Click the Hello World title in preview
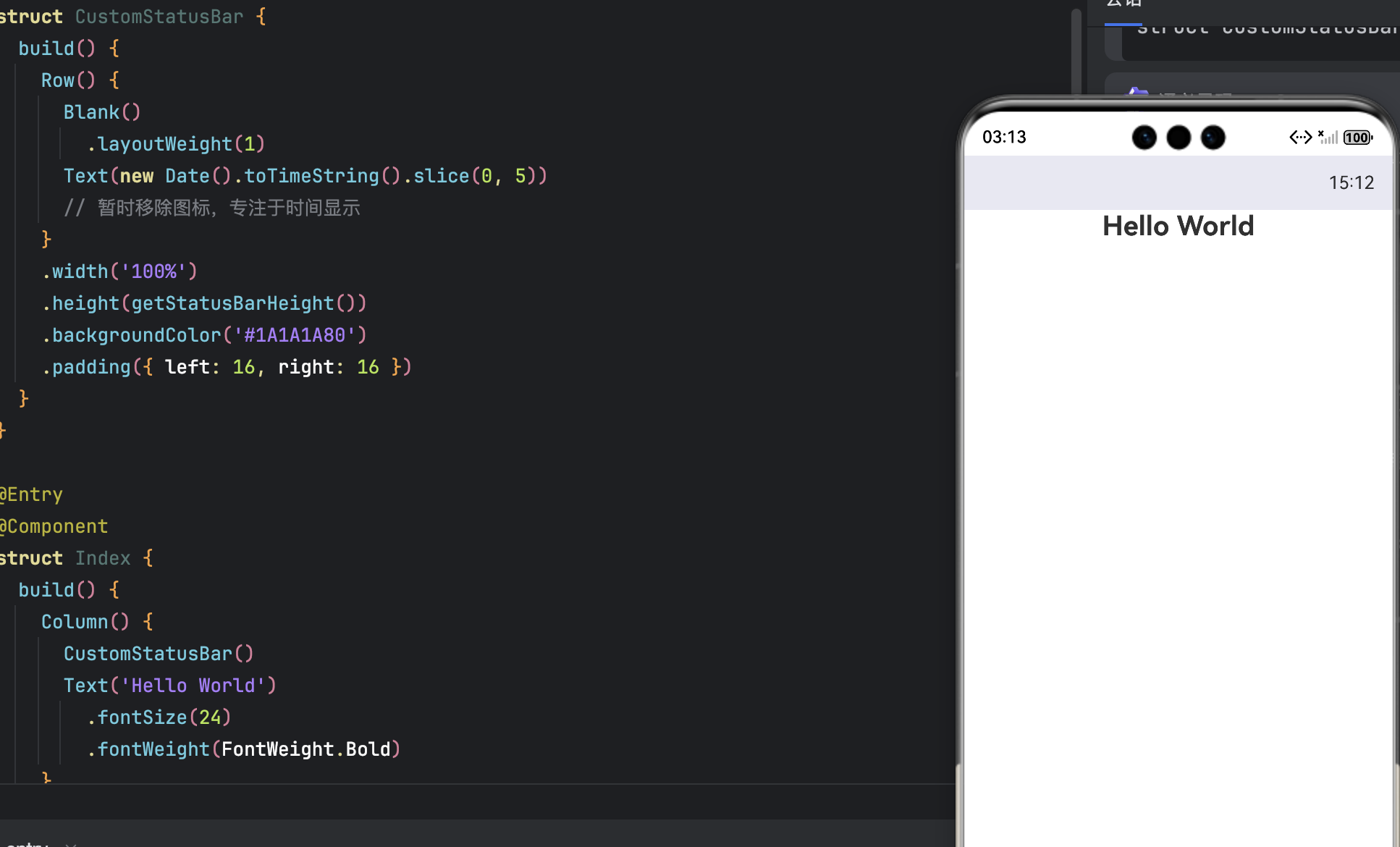 [x=1178, y=227]
